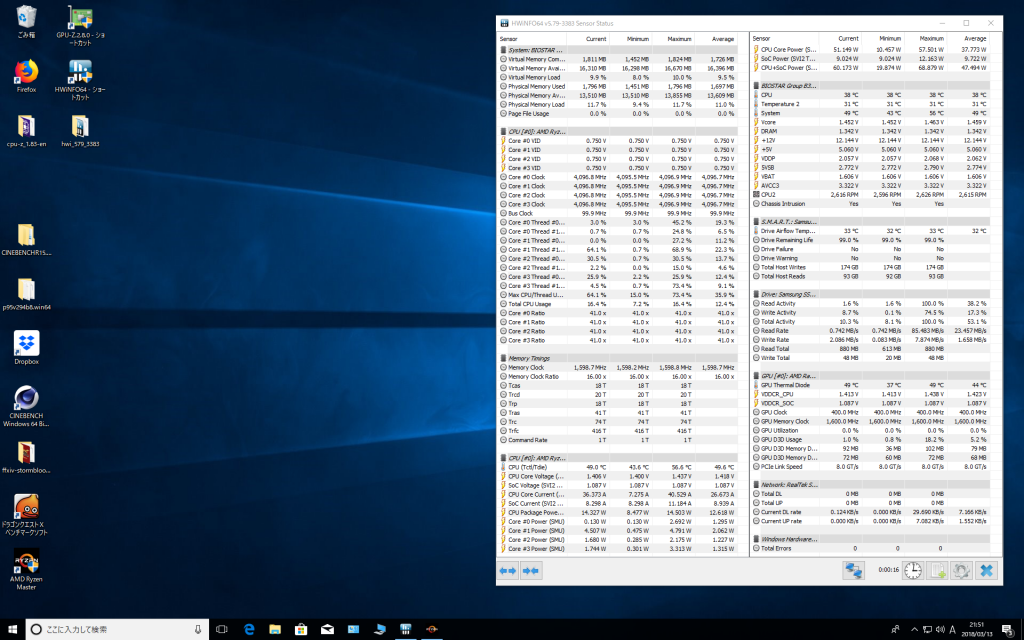Close sensors with the blue X button
1024x640 pixels.
click(986, 570)
